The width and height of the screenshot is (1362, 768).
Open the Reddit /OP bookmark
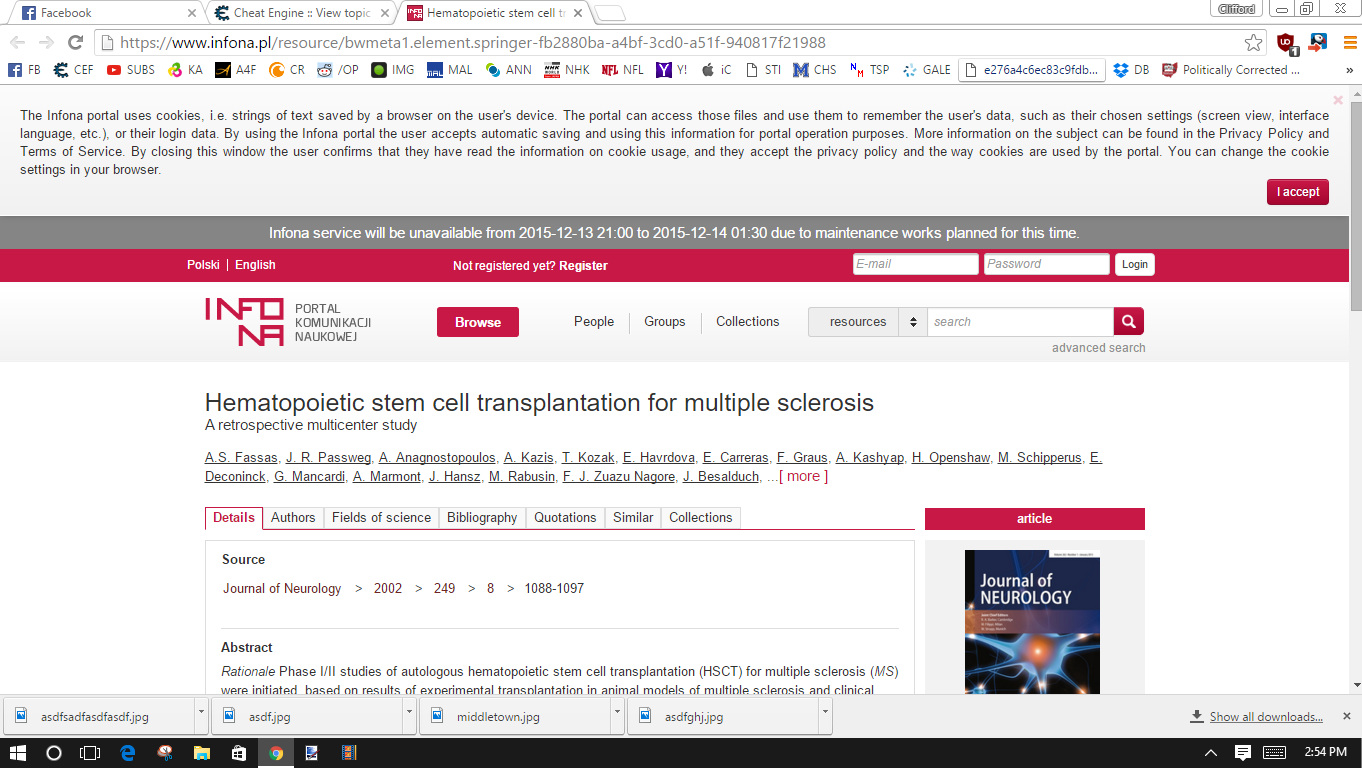(x=337, y=70)
